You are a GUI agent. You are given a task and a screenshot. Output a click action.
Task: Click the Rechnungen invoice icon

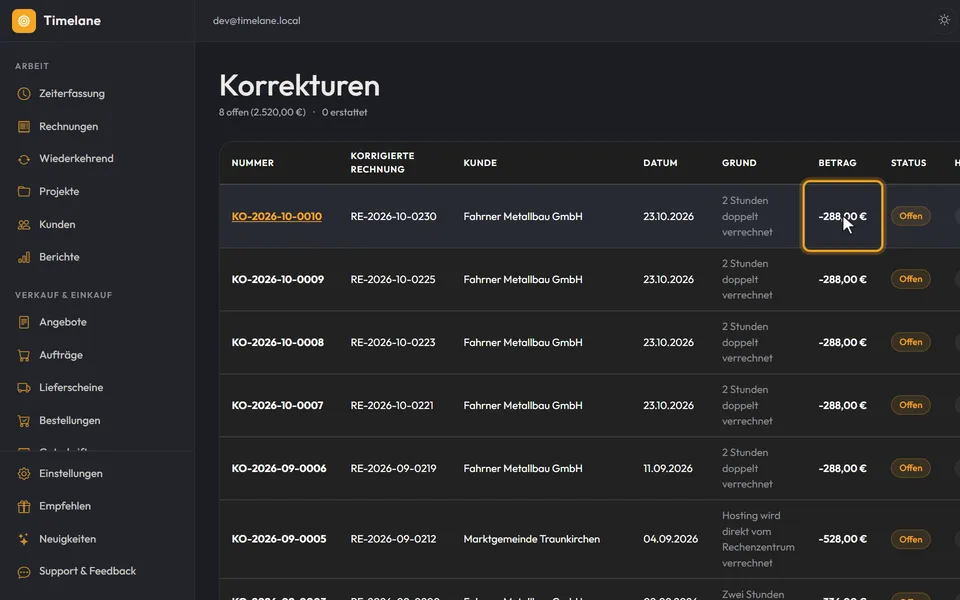(x=24, y=127)
